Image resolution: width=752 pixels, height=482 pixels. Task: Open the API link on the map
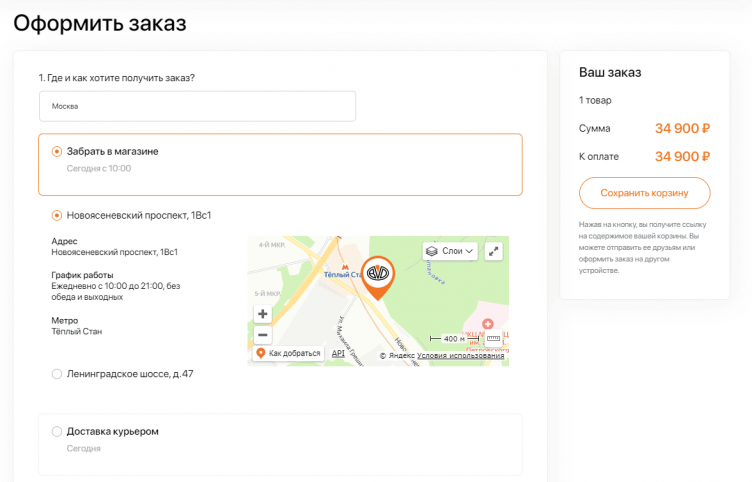click(338, 353)
